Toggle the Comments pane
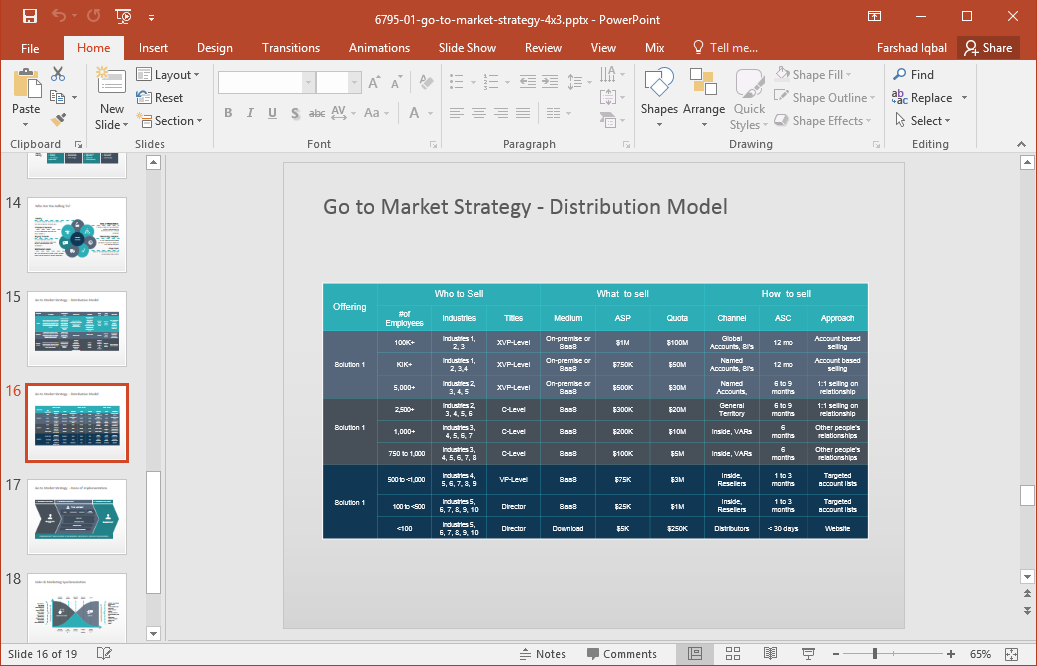The width and height of the screenshot is (1037, 666). pos(620,654)
